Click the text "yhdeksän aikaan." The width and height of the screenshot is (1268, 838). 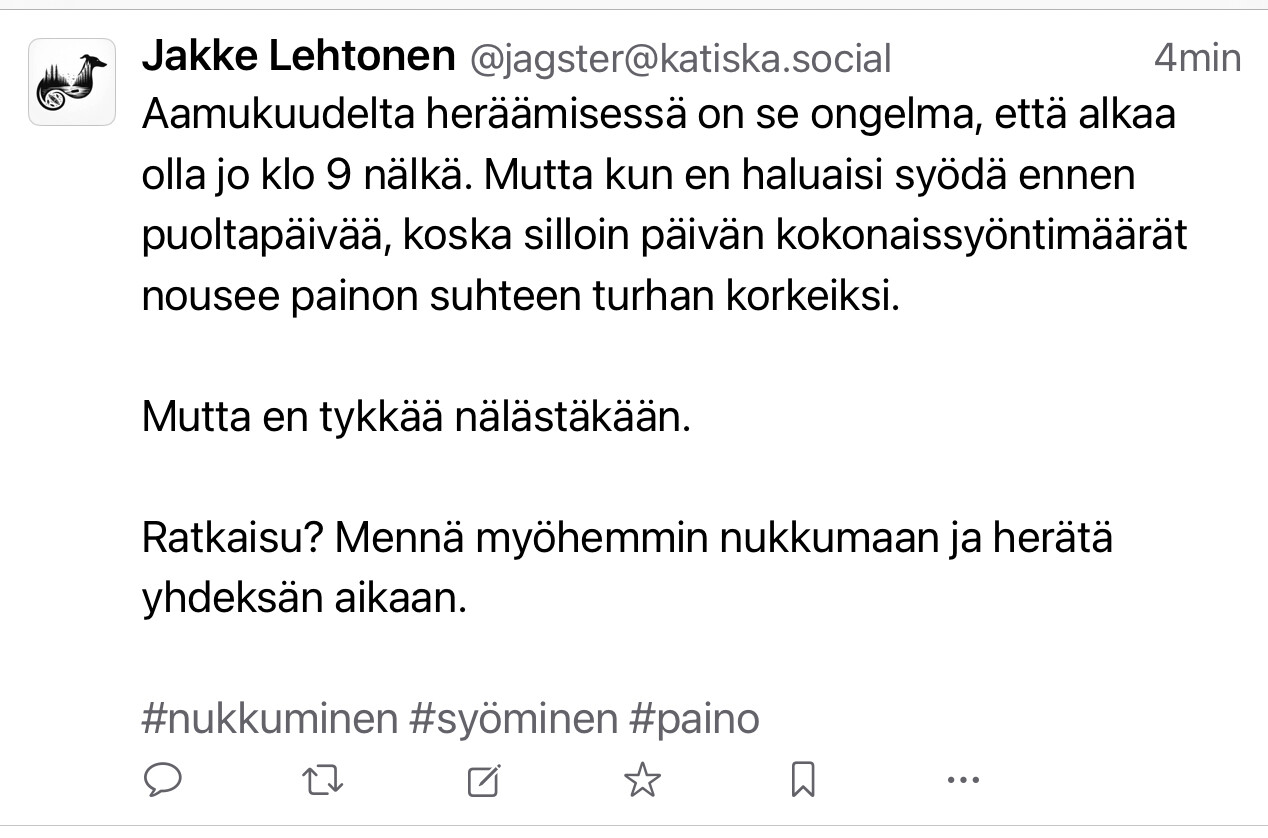pos(304,598)
